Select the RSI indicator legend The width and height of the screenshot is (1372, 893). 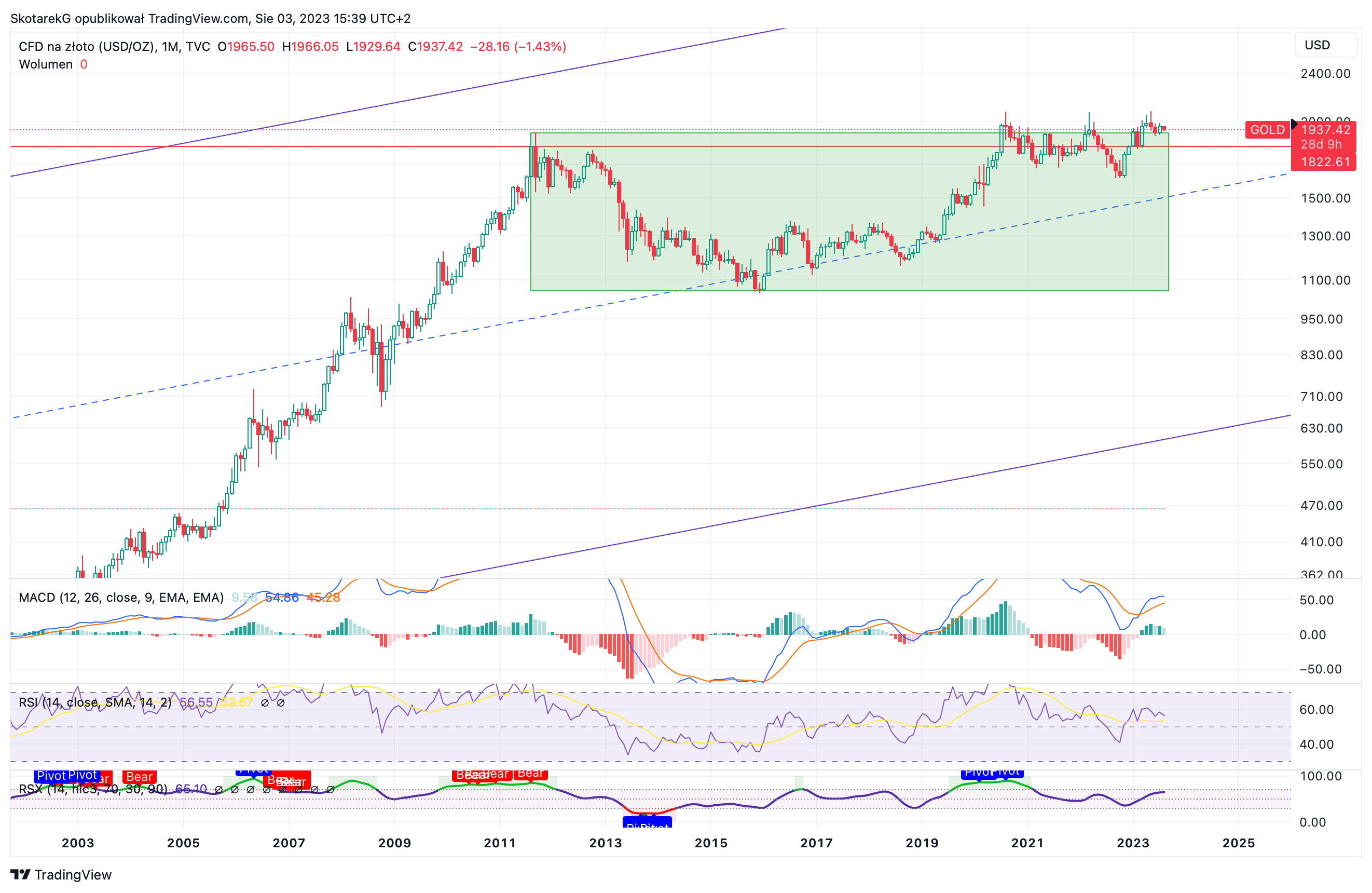coord(95,702)
